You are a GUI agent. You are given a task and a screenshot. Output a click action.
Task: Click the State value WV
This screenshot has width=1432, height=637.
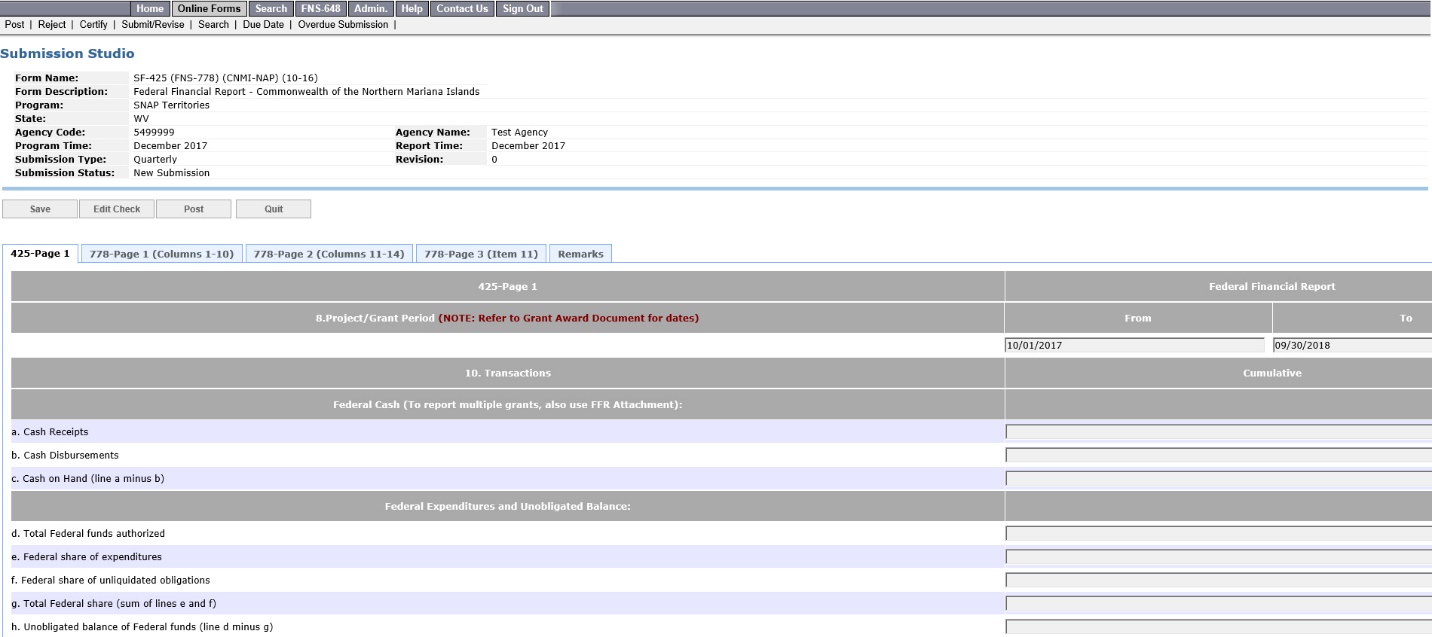(x=141, y=118)
